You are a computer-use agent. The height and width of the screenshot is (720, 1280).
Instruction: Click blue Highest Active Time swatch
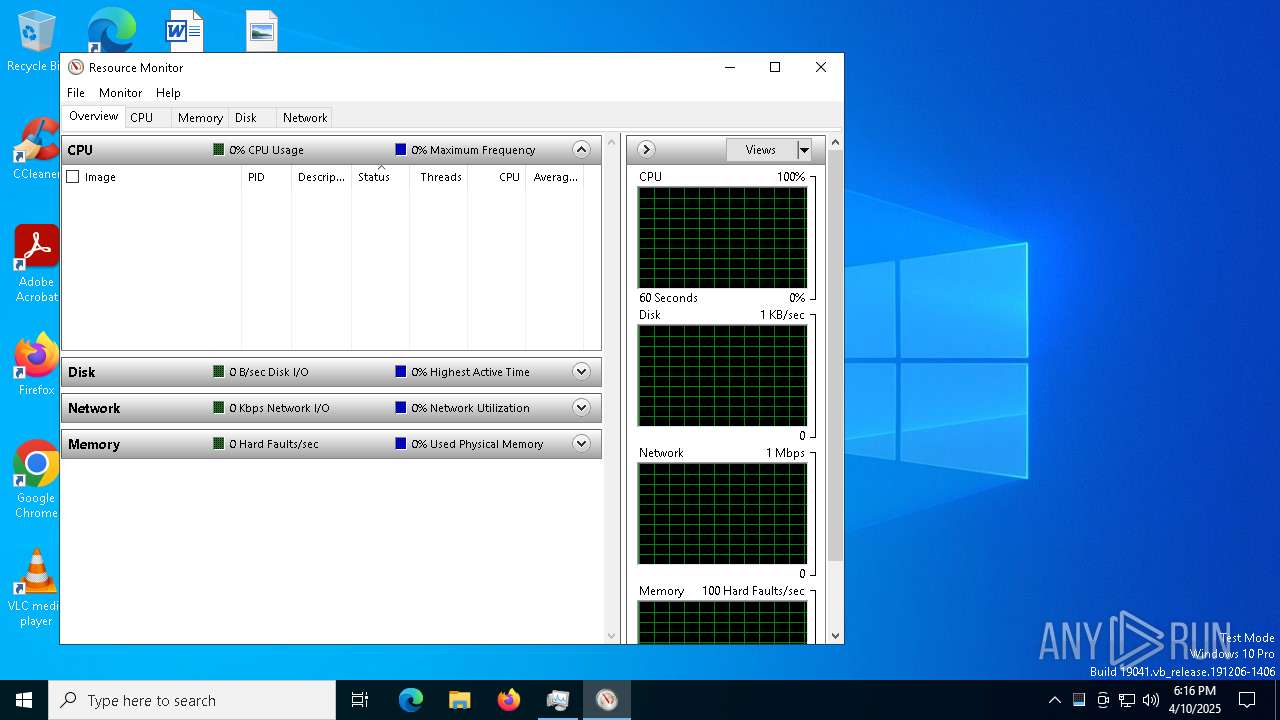click(x=401, y=372)
